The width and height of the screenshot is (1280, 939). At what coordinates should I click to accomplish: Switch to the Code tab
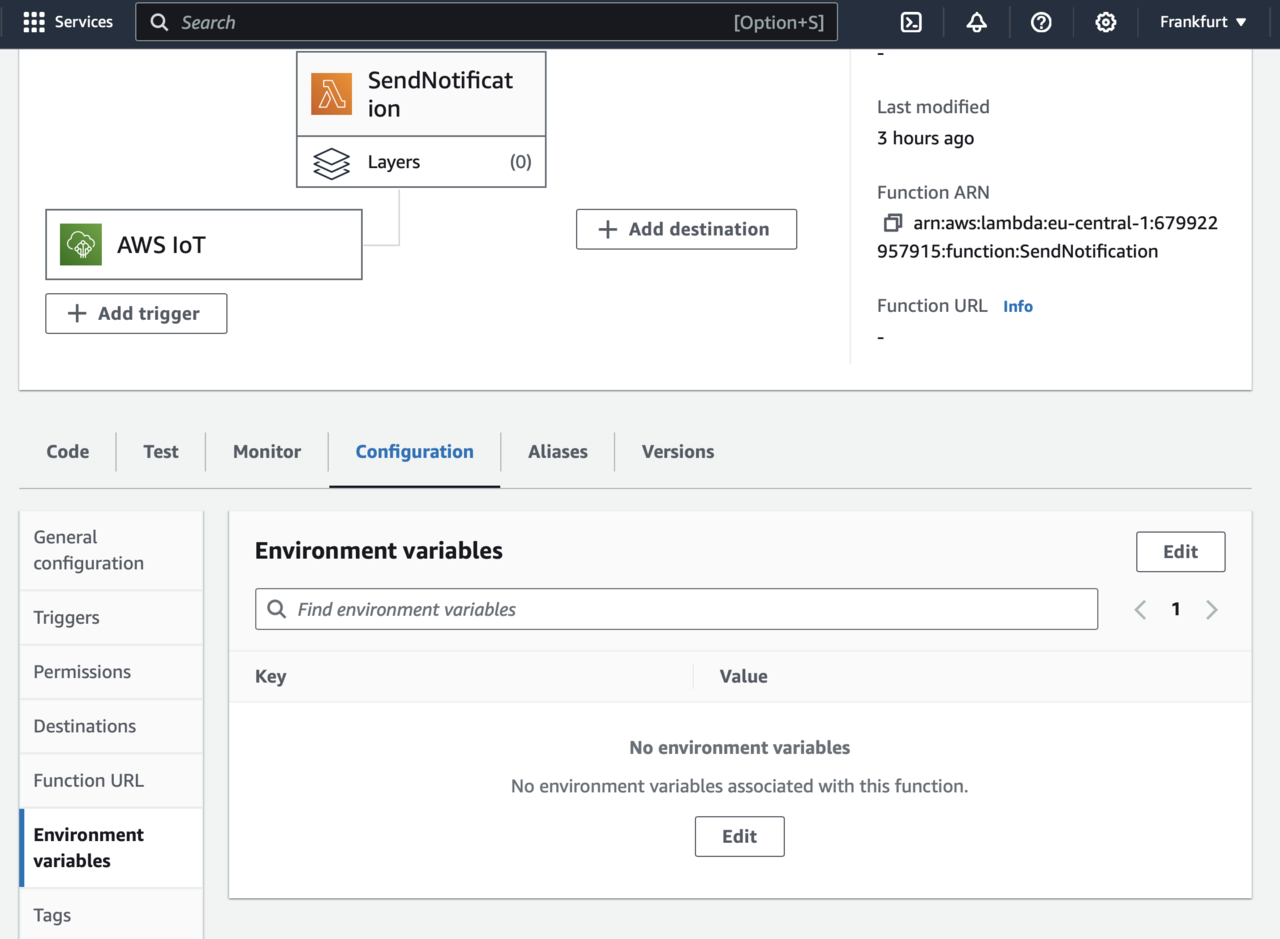click(x=68, y=452)
